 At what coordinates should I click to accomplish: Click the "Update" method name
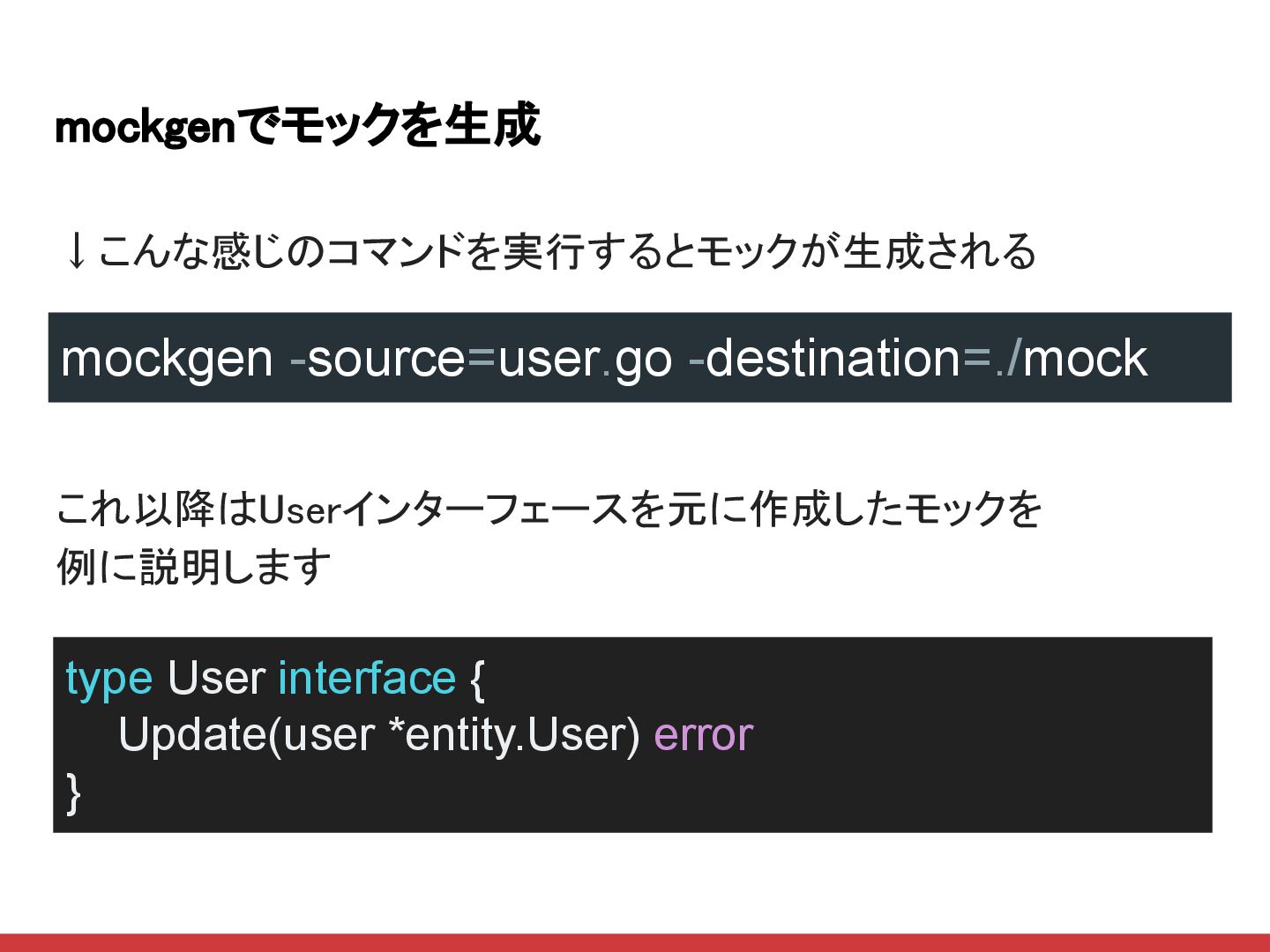coord(192,735)
